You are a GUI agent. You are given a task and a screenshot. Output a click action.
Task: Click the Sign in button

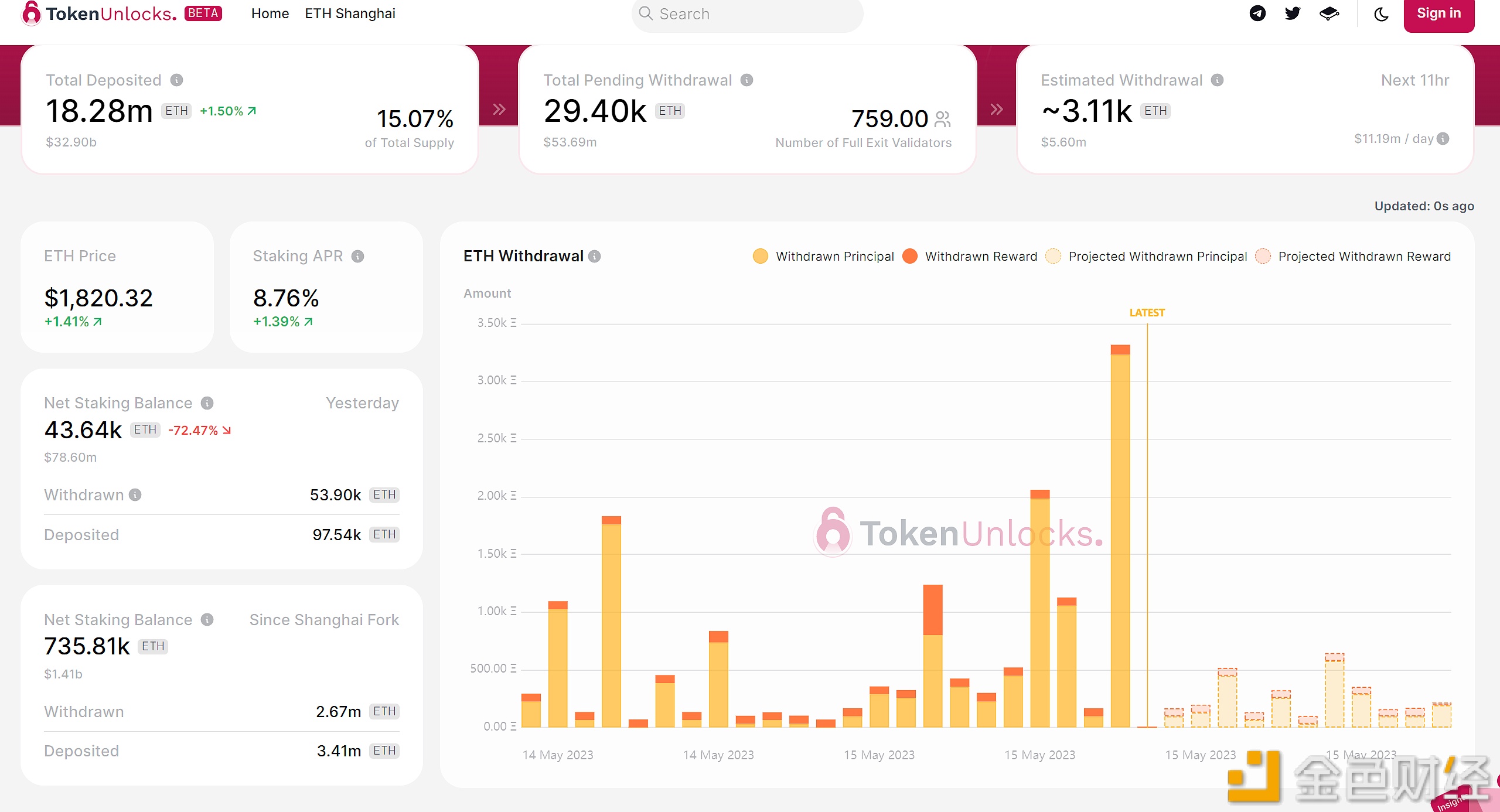pos(1438,13)
